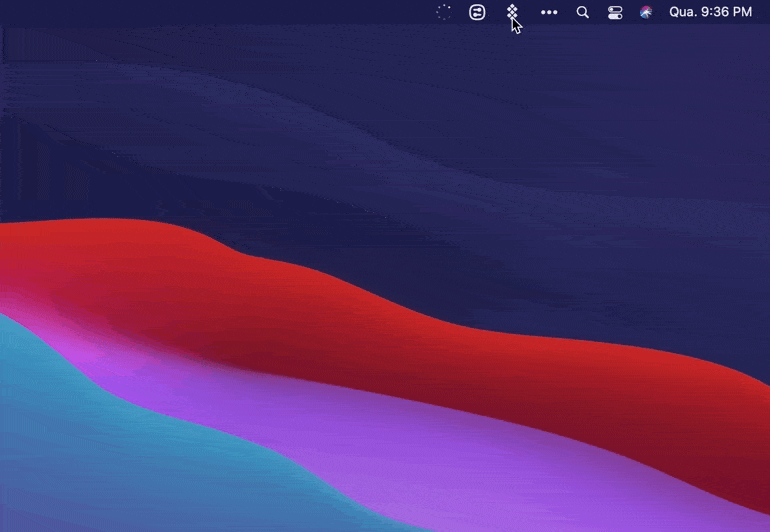Open the three-dots overflow menu bar item
This screenshot has width=770, height=532.
549,12
